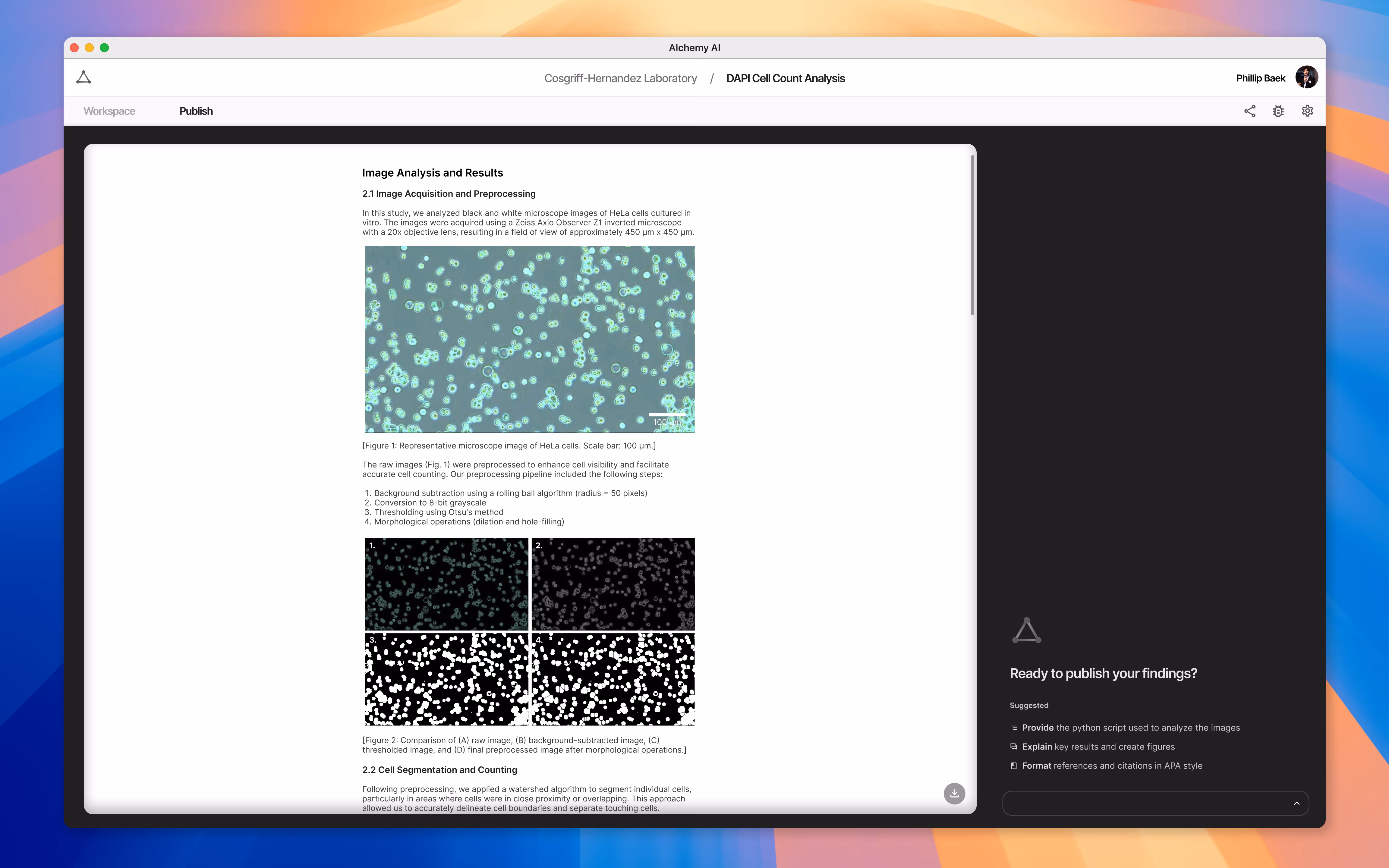The width and height of the screenshot is (1389, 868).
Task: Choose Explain key results suggestion
Action: (1098, 746)
